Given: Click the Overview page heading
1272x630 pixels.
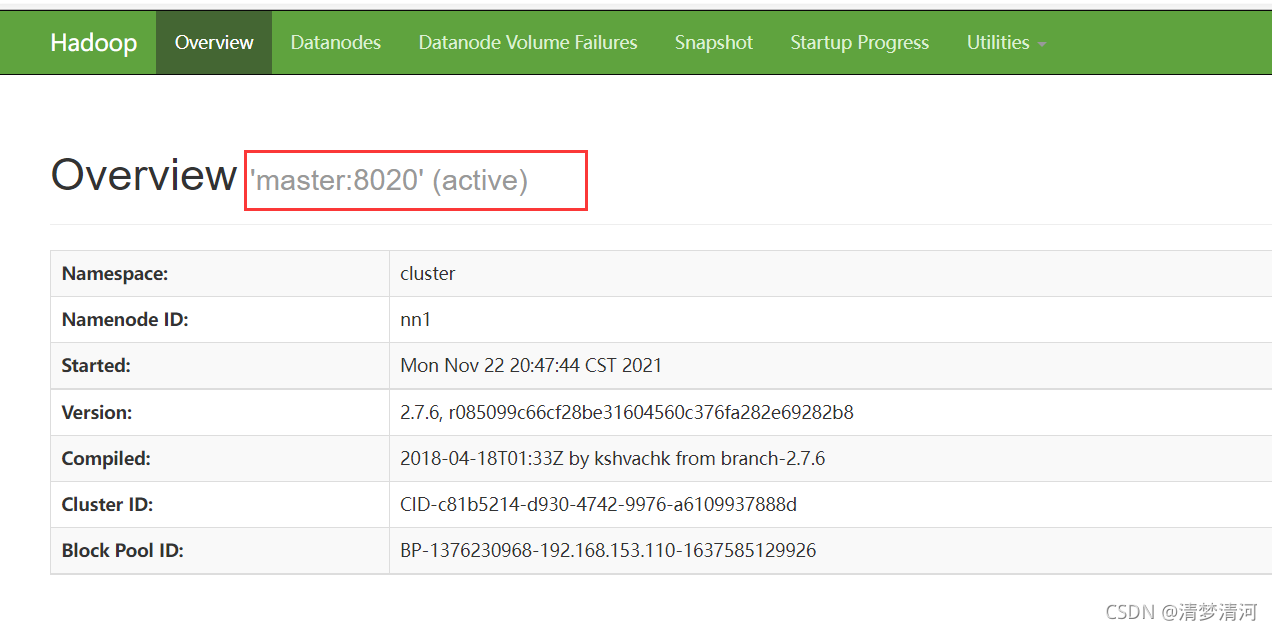Looking at the screenshot, I should coord(144,175).
